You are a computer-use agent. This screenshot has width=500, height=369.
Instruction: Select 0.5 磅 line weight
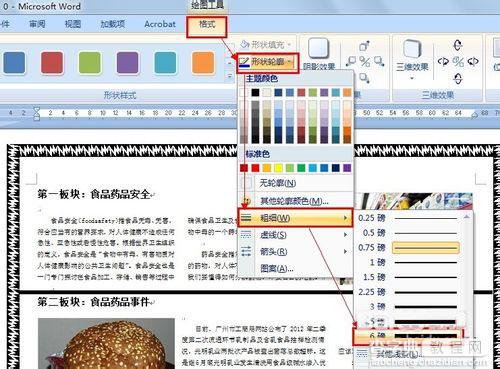click(x=409, y=233)
